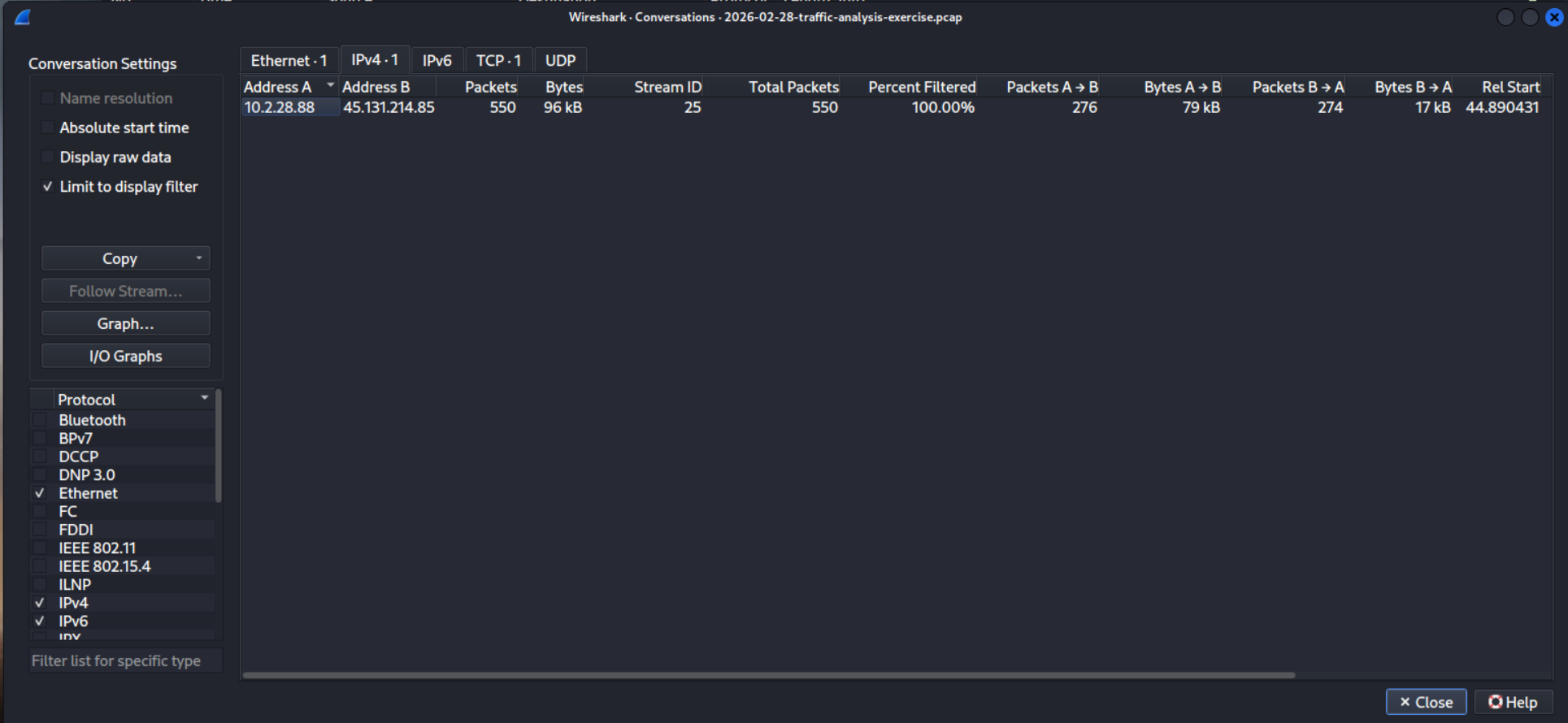
Task: Sort by Packets A → B column header
Action: pos(1040,87)
